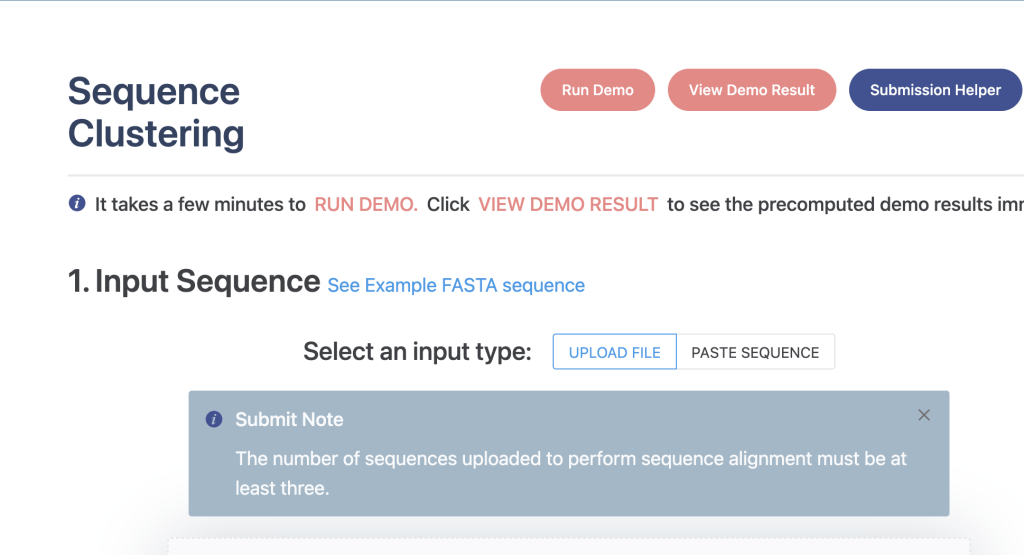Click 'It takes a few minutes to' text

click(x=200, y=204)
